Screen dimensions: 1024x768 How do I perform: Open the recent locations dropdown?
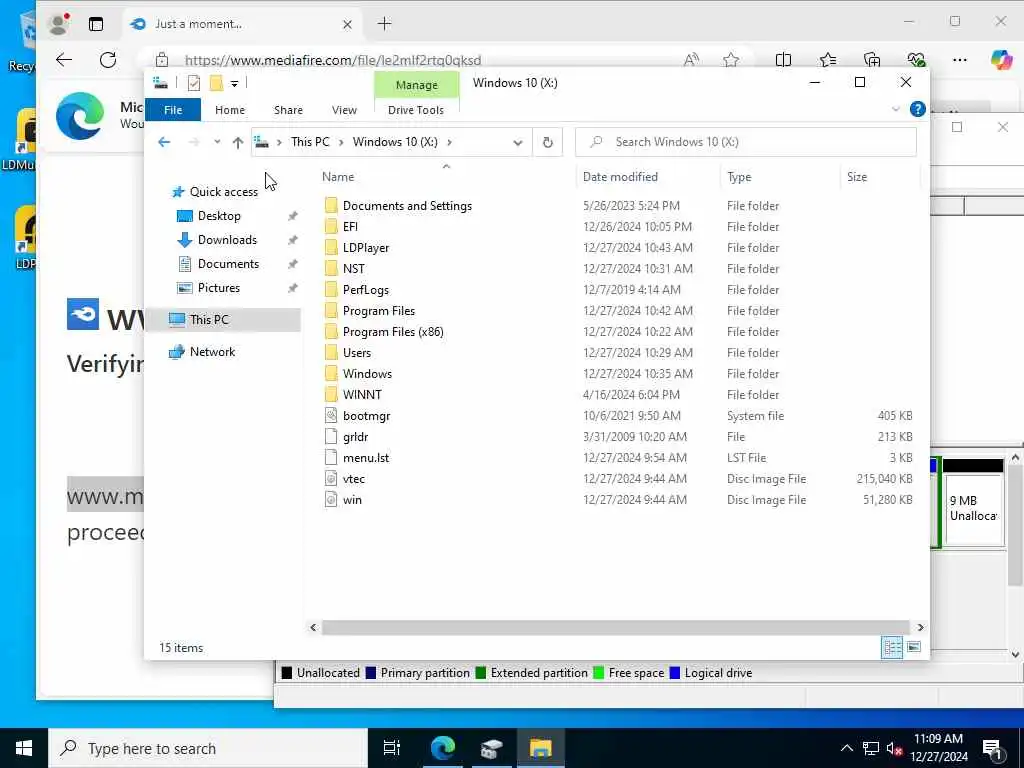(217, 142)
